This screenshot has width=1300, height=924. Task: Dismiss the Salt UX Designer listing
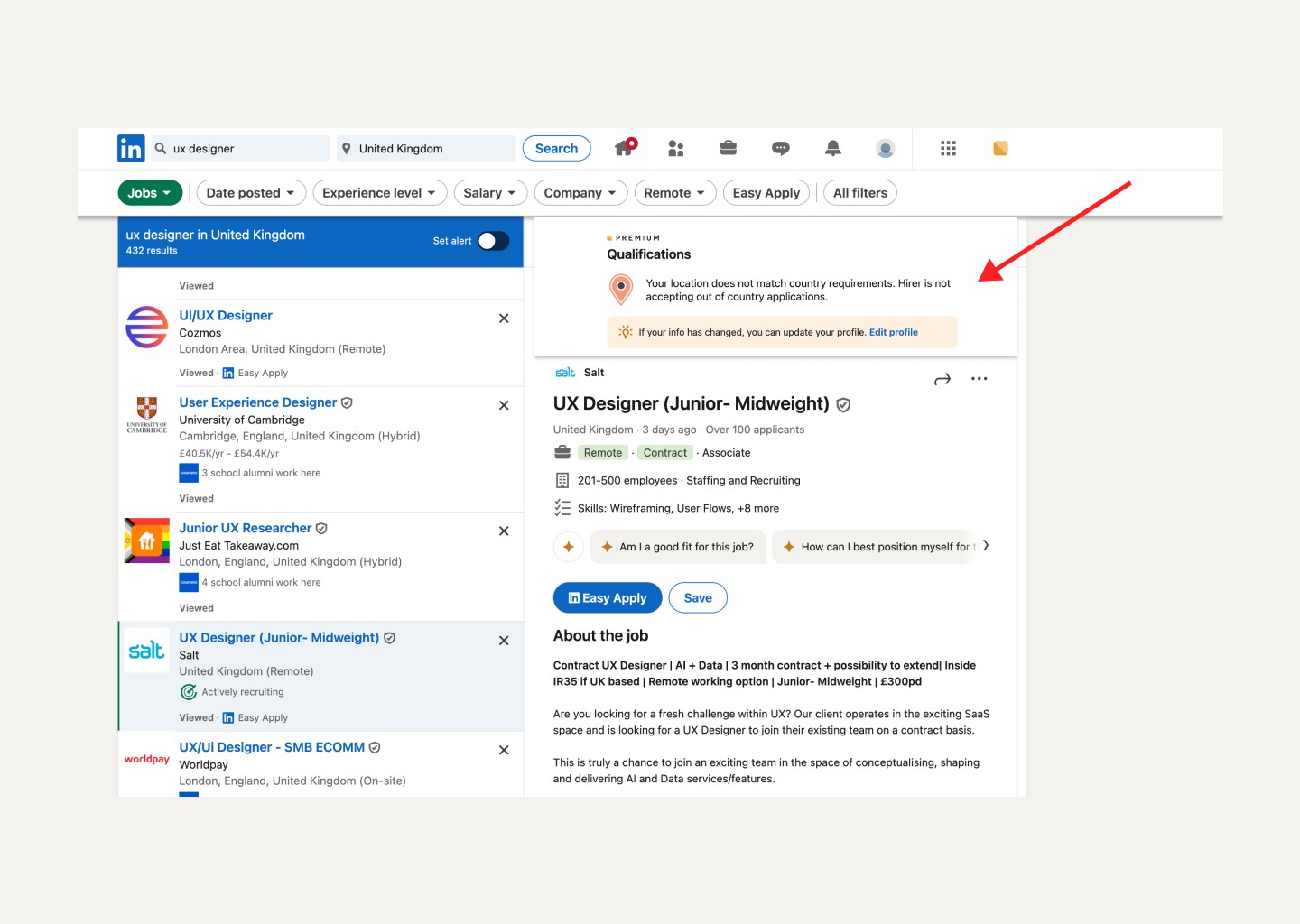click(504, 641)
